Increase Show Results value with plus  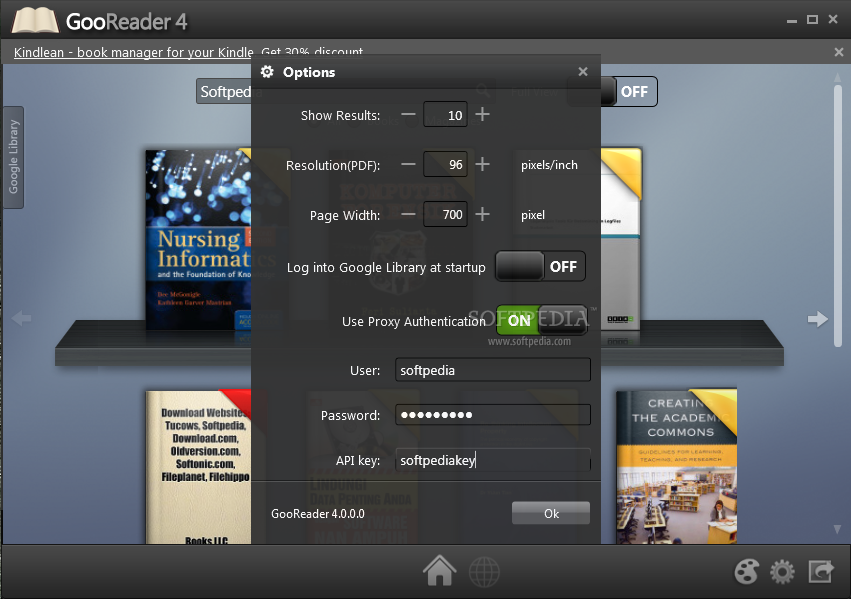482,114
